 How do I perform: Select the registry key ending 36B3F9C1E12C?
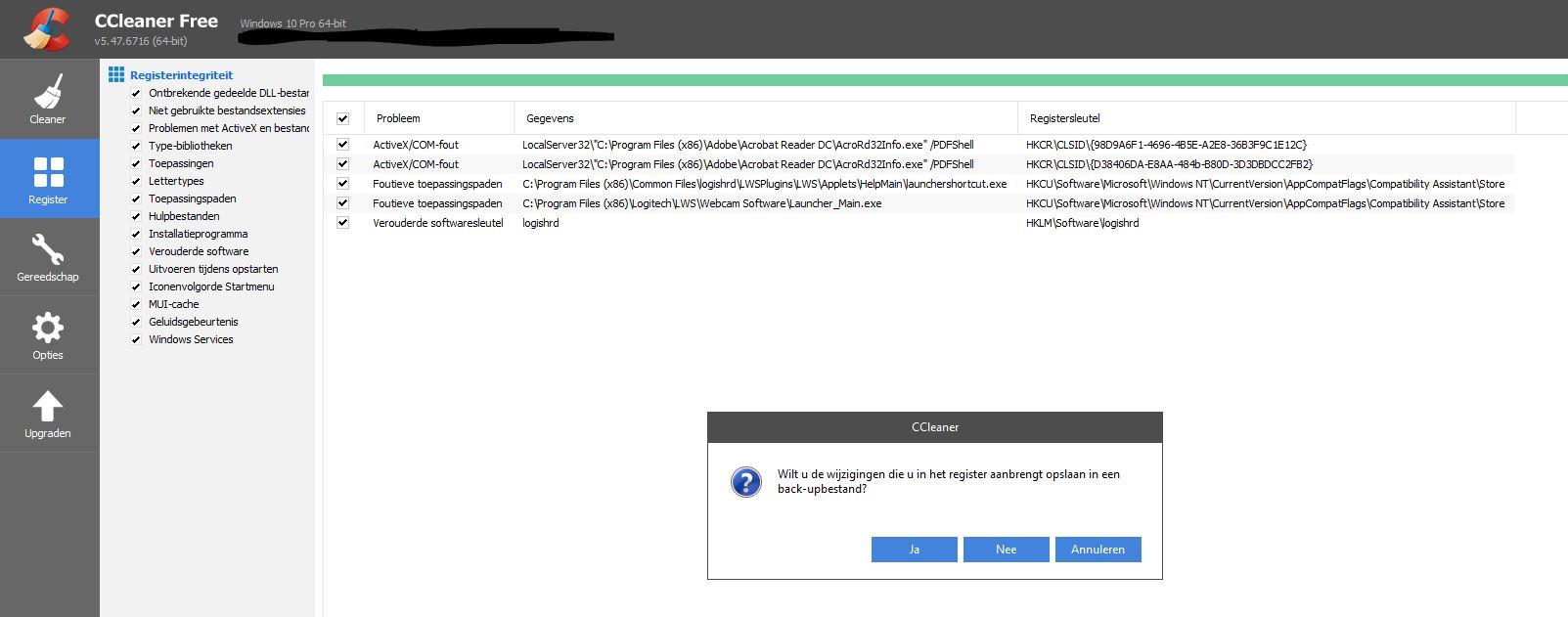coord(1167,145)
